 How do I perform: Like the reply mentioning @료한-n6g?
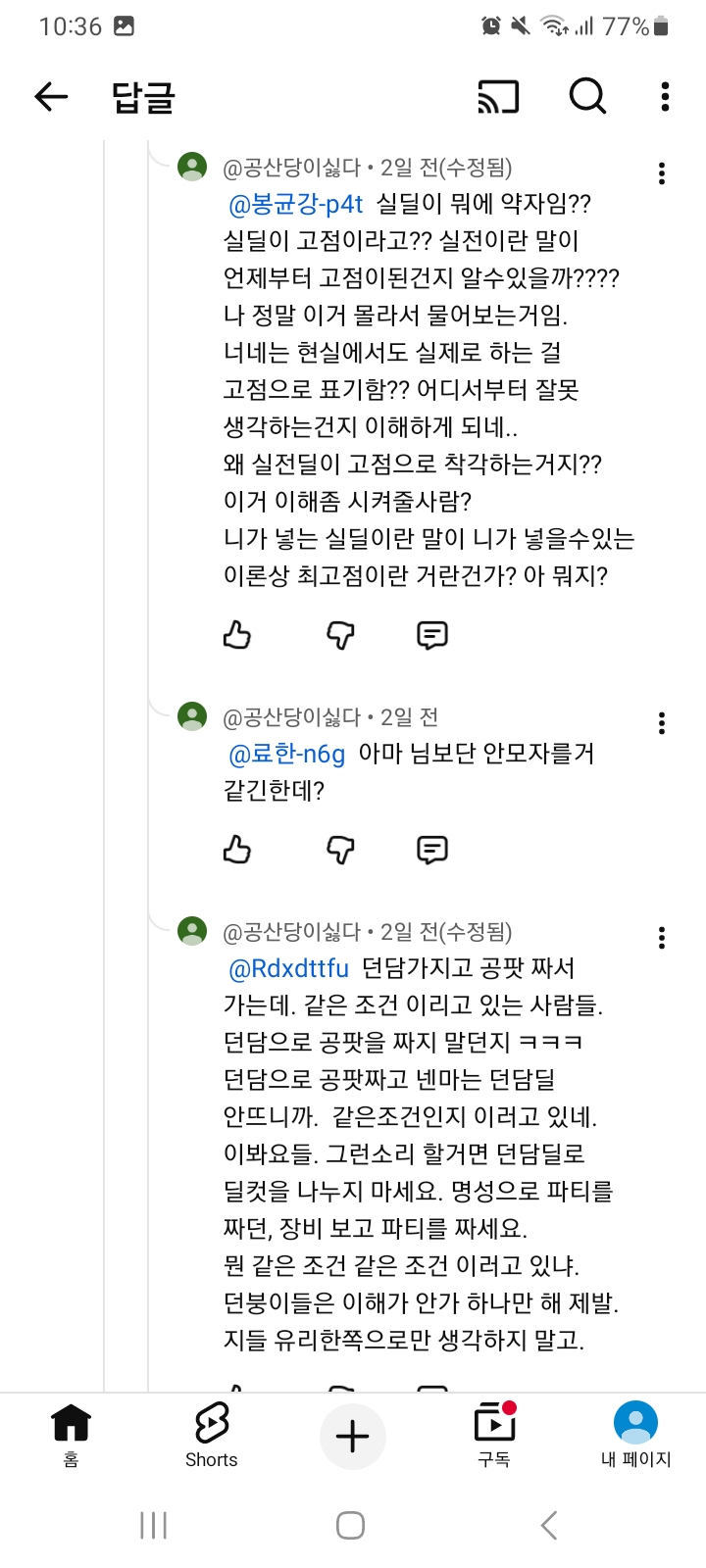tap(237, 850)
